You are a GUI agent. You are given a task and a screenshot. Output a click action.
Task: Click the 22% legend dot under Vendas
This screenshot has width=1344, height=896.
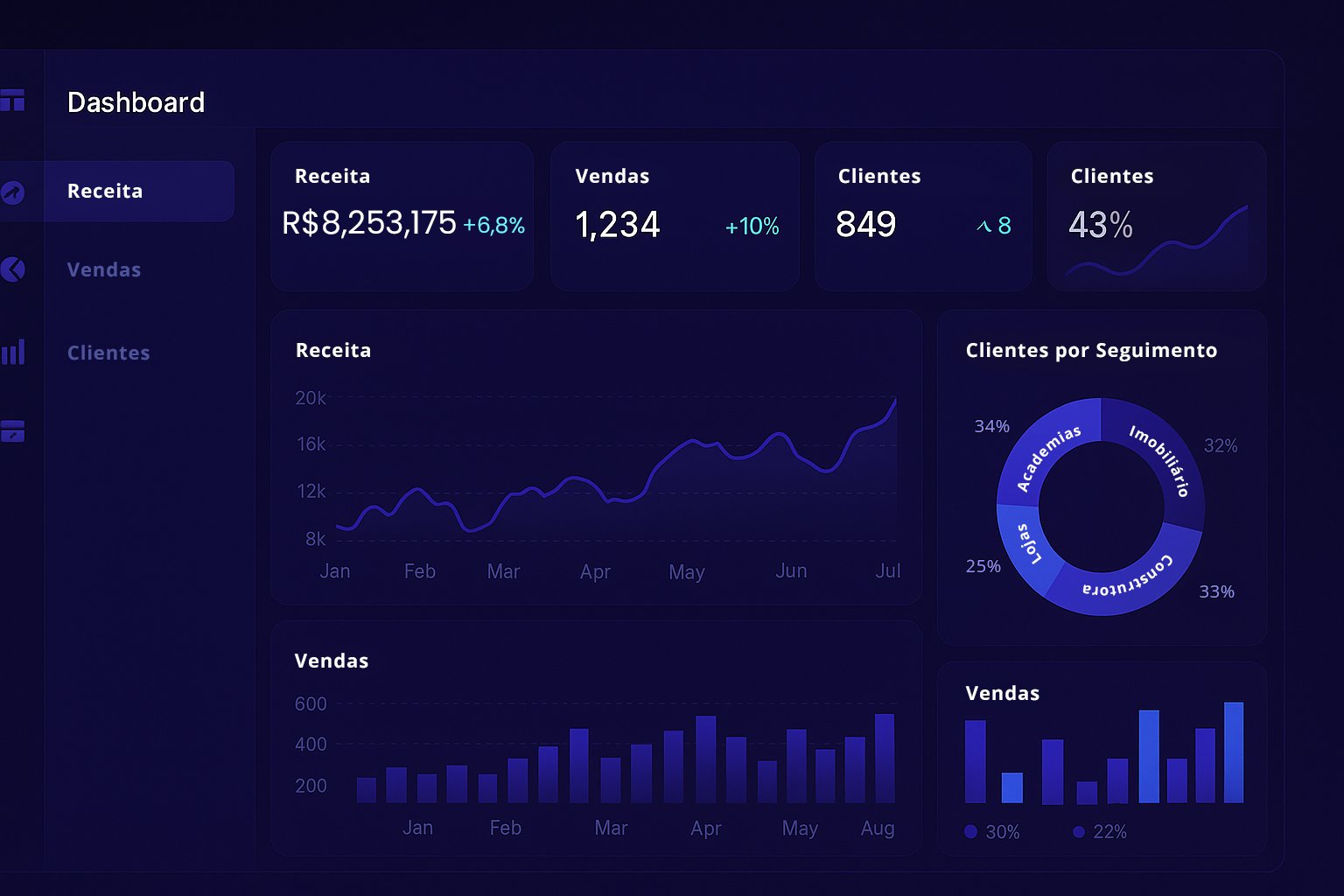(x=1079, y=831)
